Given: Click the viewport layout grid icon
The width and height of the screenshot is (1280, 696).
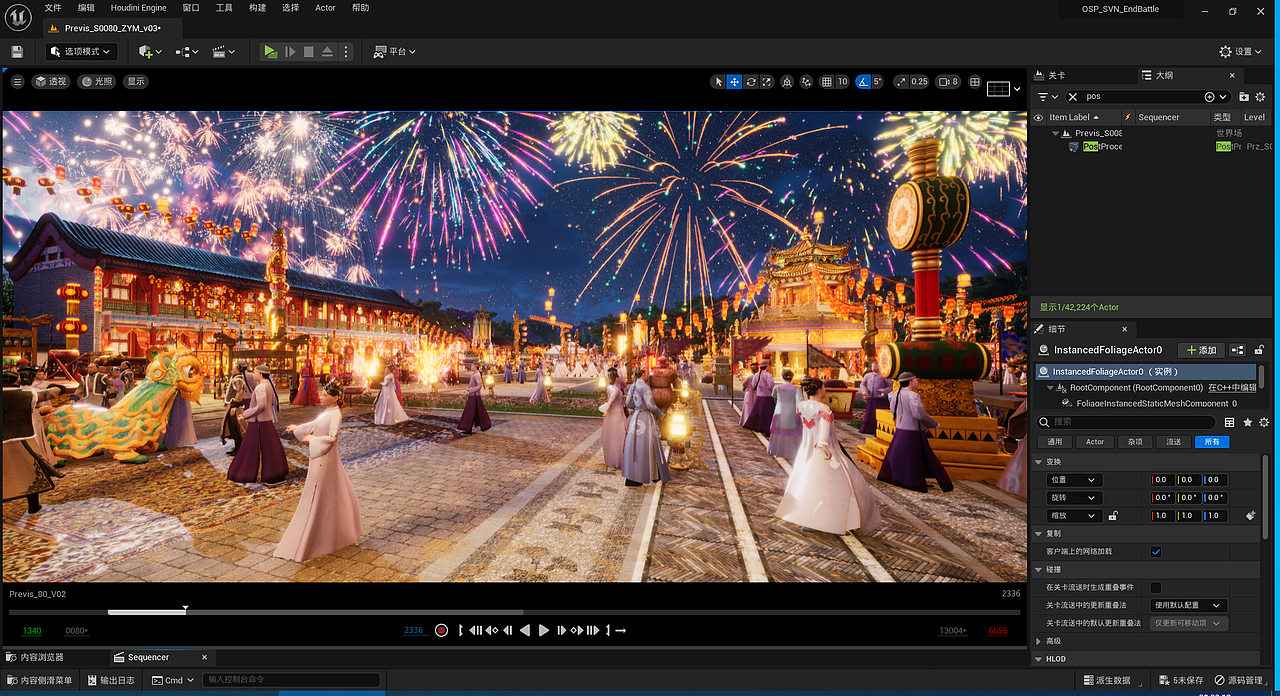Looking at the screenshot, I should click(x=975, y=82).
